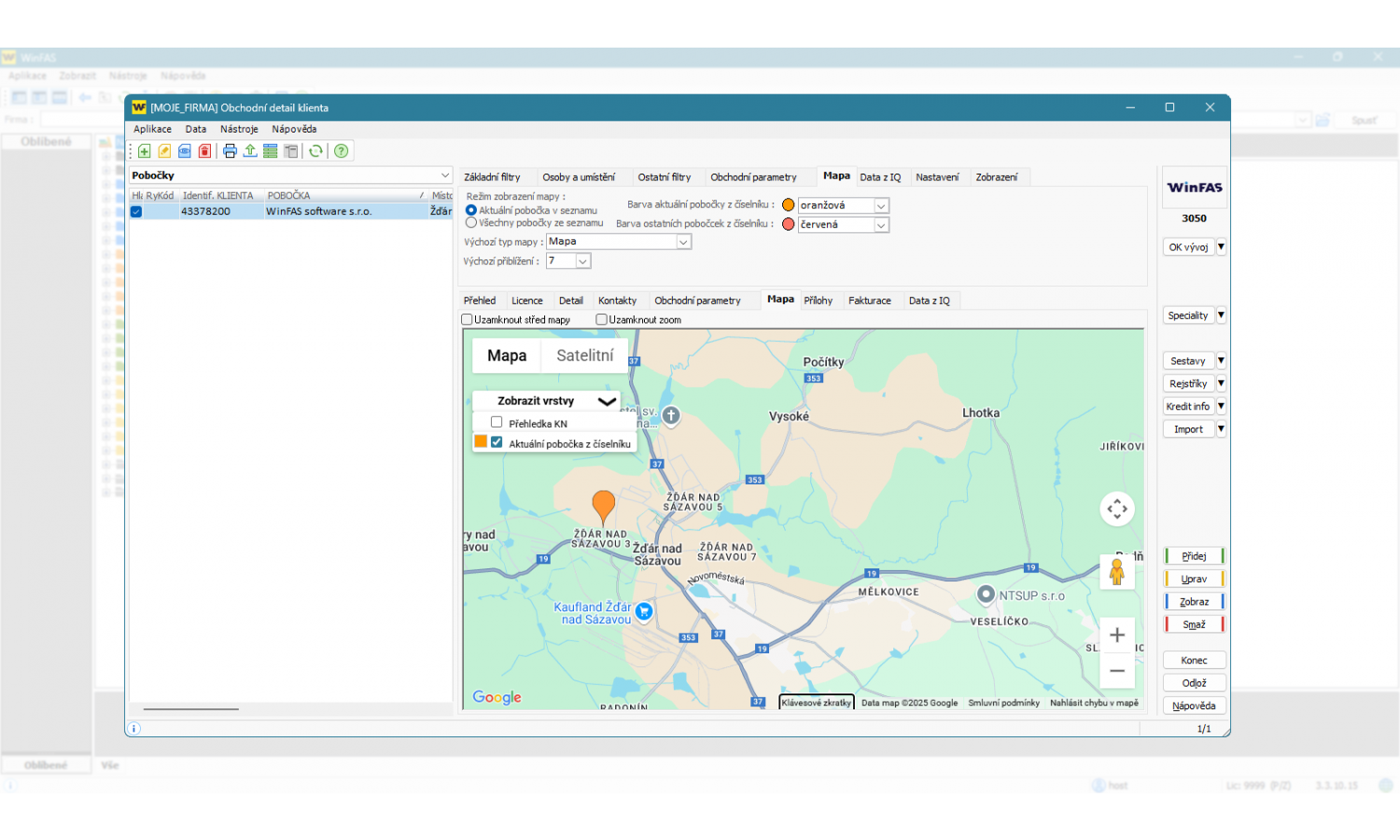This screenshot has height=840, width=1400.
Task: Open the Fakturace tab
Action: (870, 301)
